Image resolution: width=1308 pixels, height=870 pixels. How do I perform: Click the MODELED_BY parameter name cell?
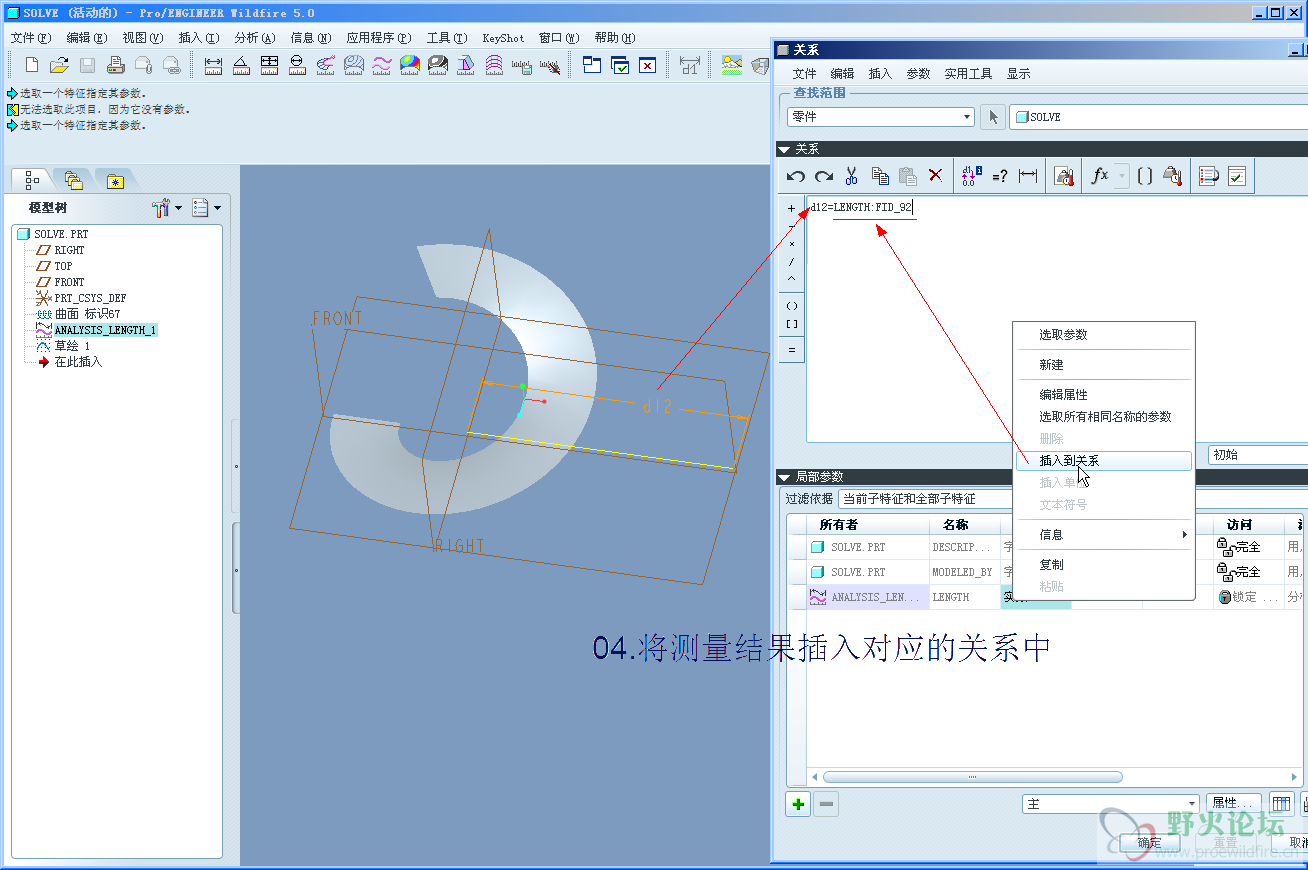tap(964, 572)
